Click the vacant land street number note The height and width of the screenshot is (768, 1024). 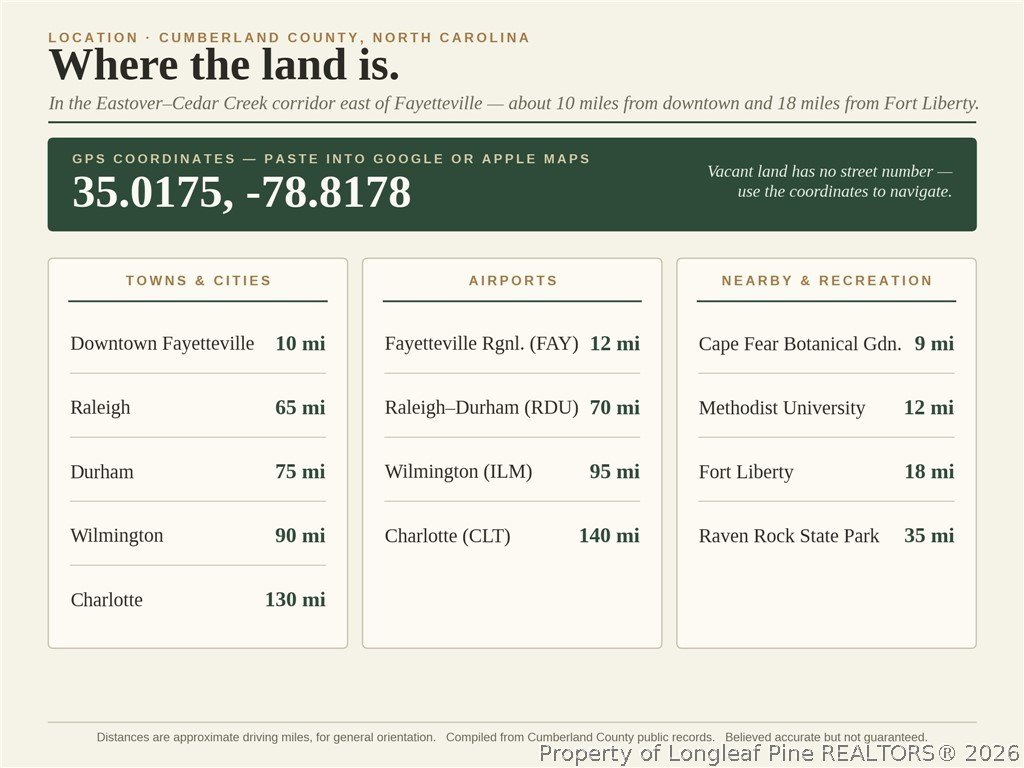[829, 182]
